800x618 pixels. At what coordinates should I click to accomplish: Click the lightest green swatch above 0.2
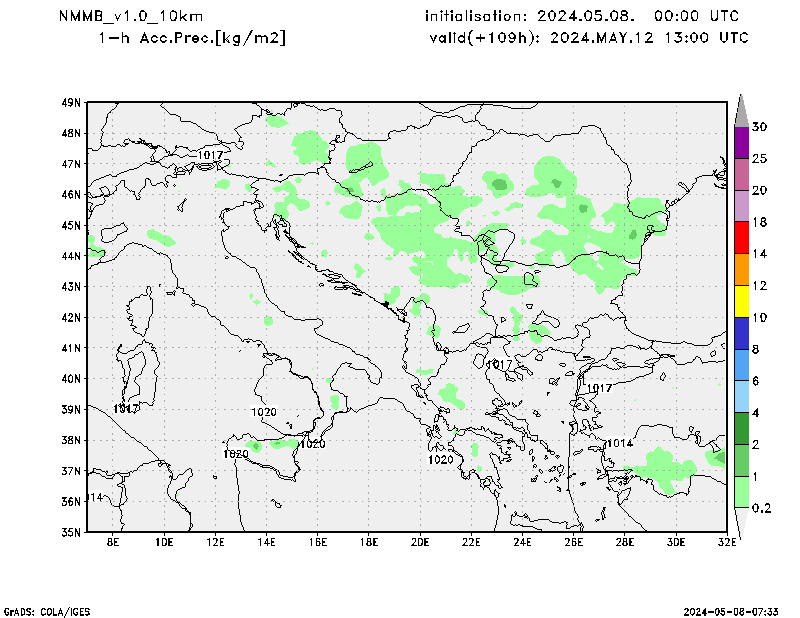(741, 491)
